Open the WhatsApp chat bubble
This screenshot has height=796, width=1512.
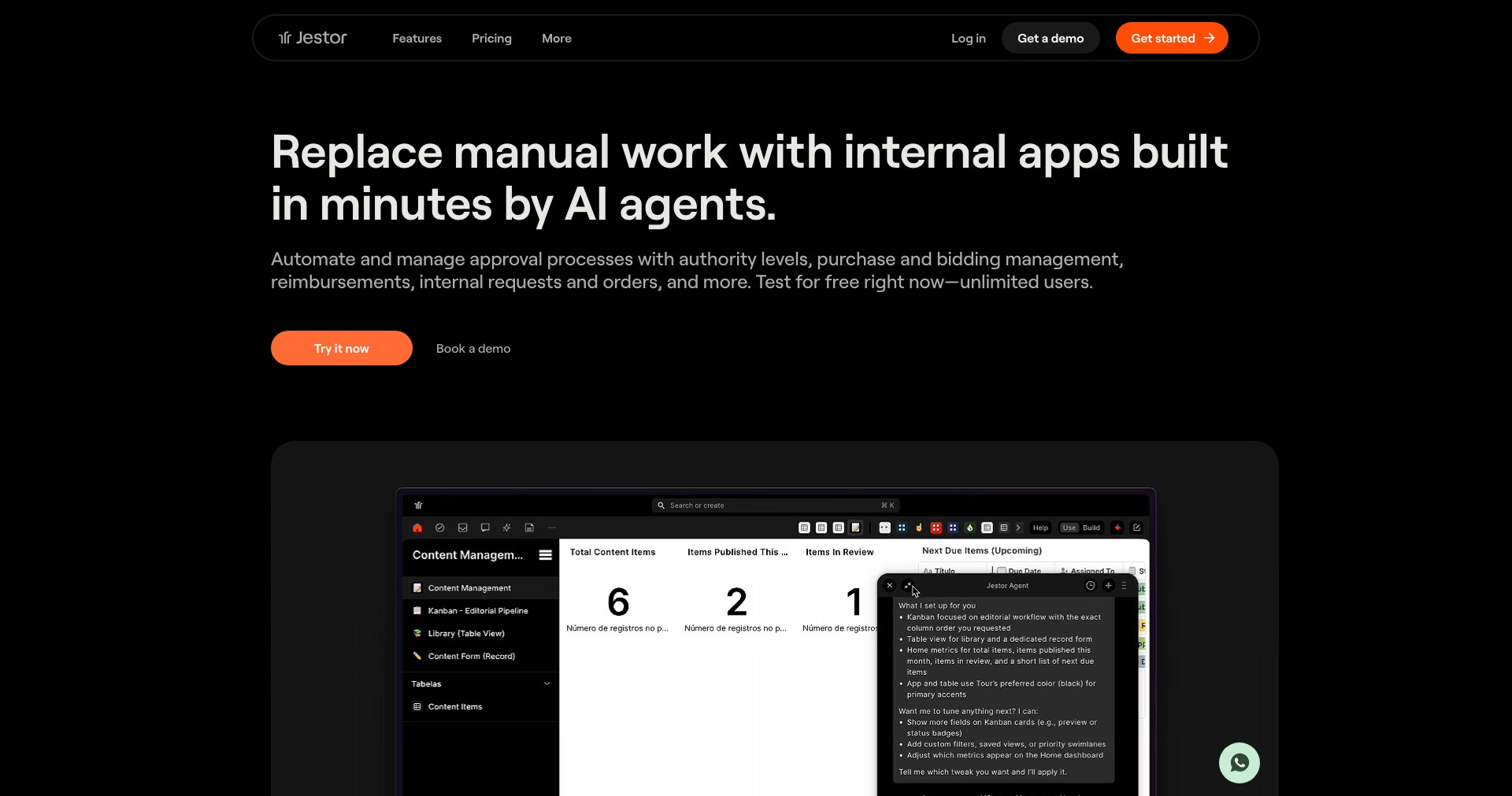(1239, 763)
